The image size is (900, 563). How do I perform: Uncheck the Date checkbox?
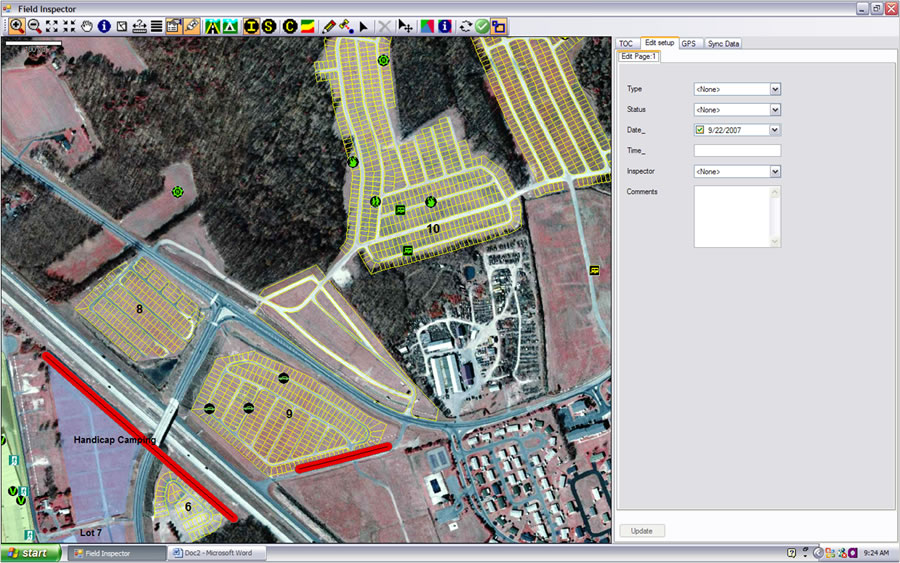pos(699,130)
